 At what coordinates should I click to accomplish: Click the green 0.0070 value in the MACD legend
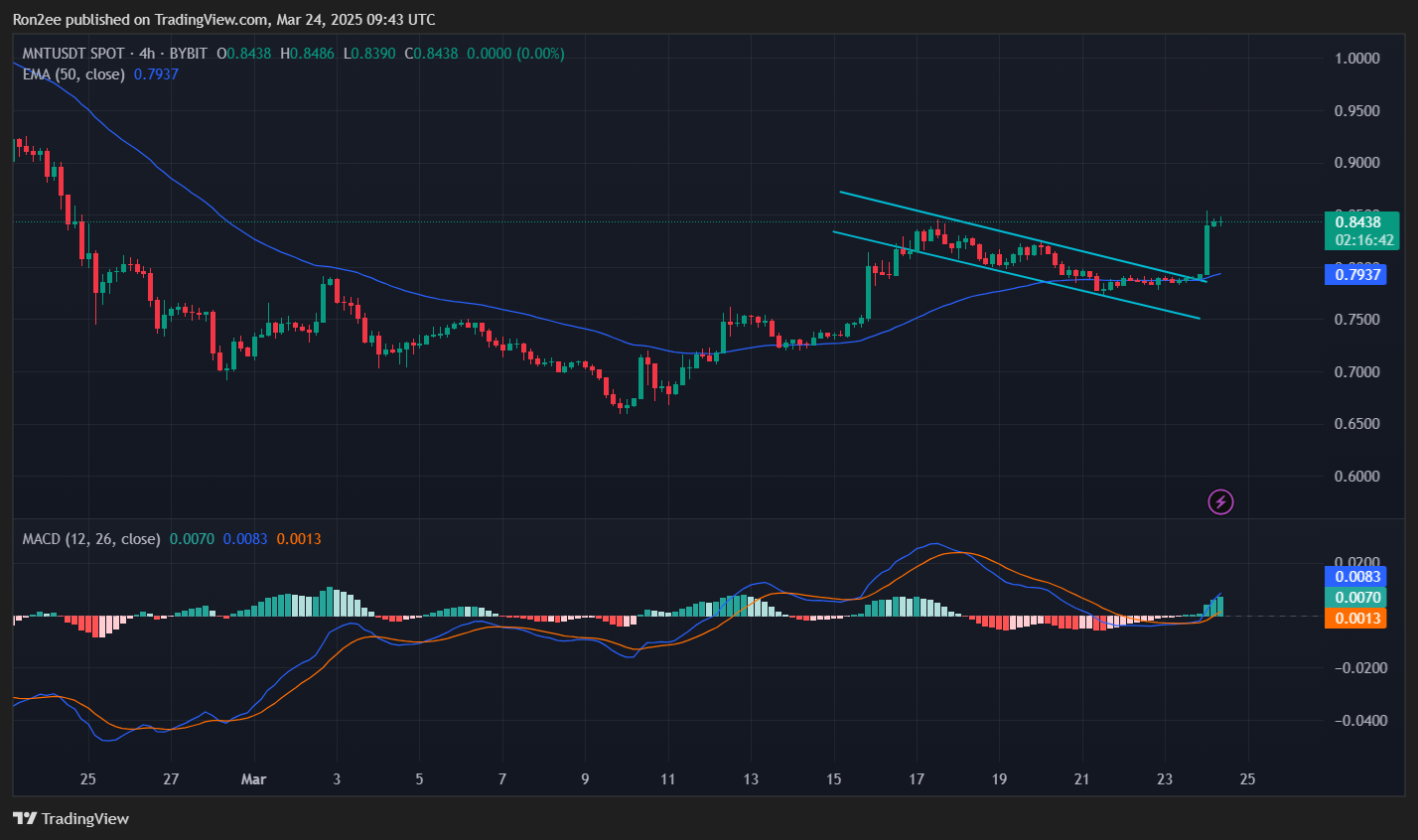coord(192,539)
